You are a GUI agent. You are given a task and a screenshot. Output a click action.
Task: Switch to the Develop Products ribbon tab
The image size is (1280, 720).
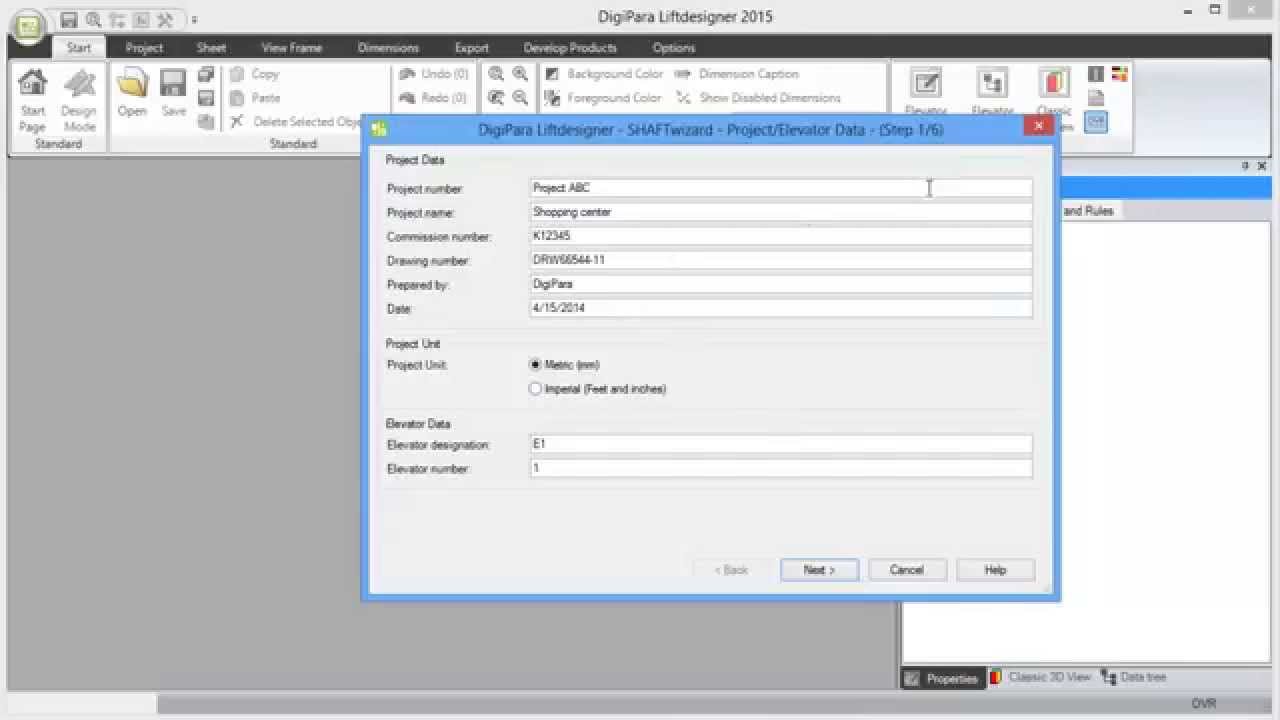click(x=570, y=48)
